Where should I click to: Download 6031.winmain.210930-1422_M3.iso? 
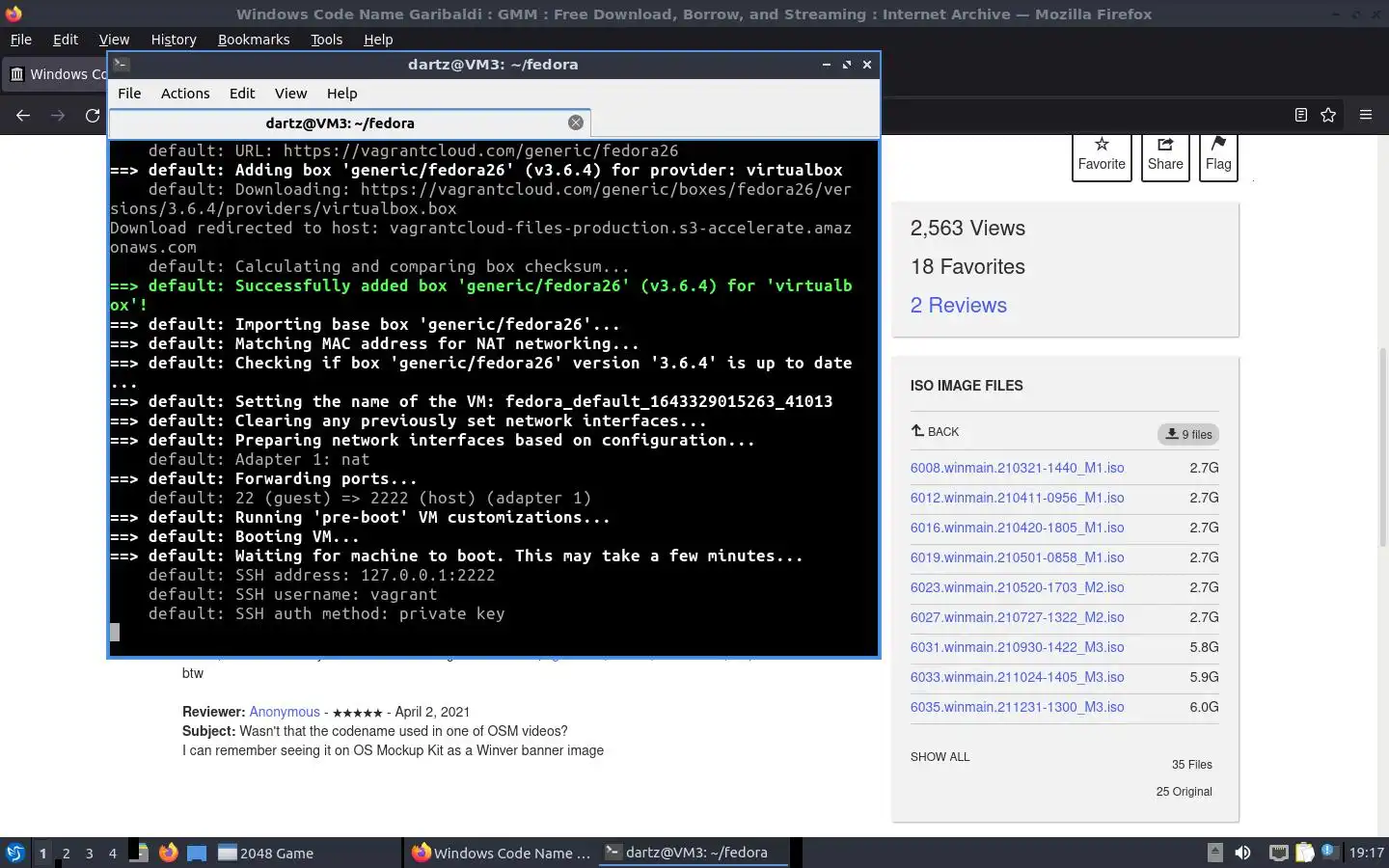pos(1017,647)
